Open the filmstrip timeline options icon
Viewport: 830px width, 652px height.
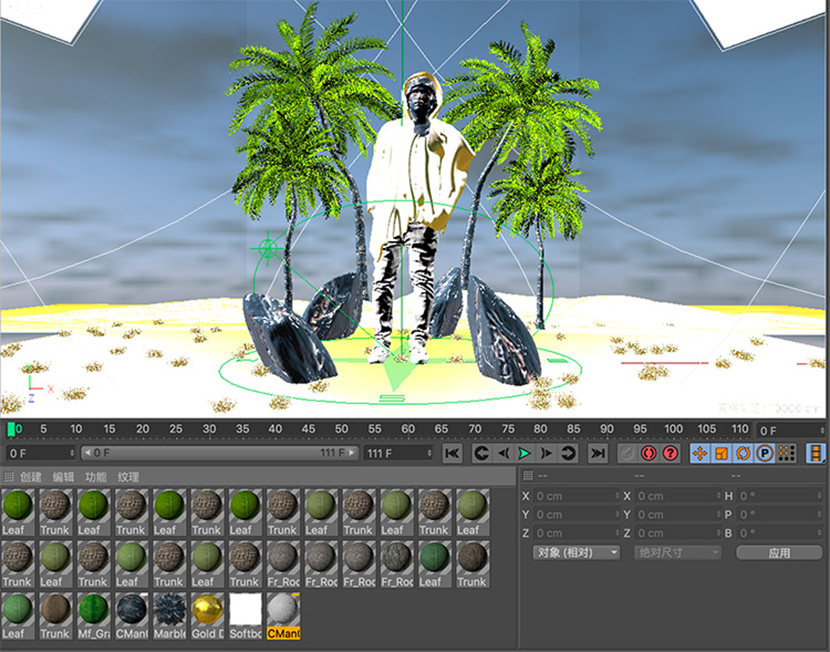817,453
